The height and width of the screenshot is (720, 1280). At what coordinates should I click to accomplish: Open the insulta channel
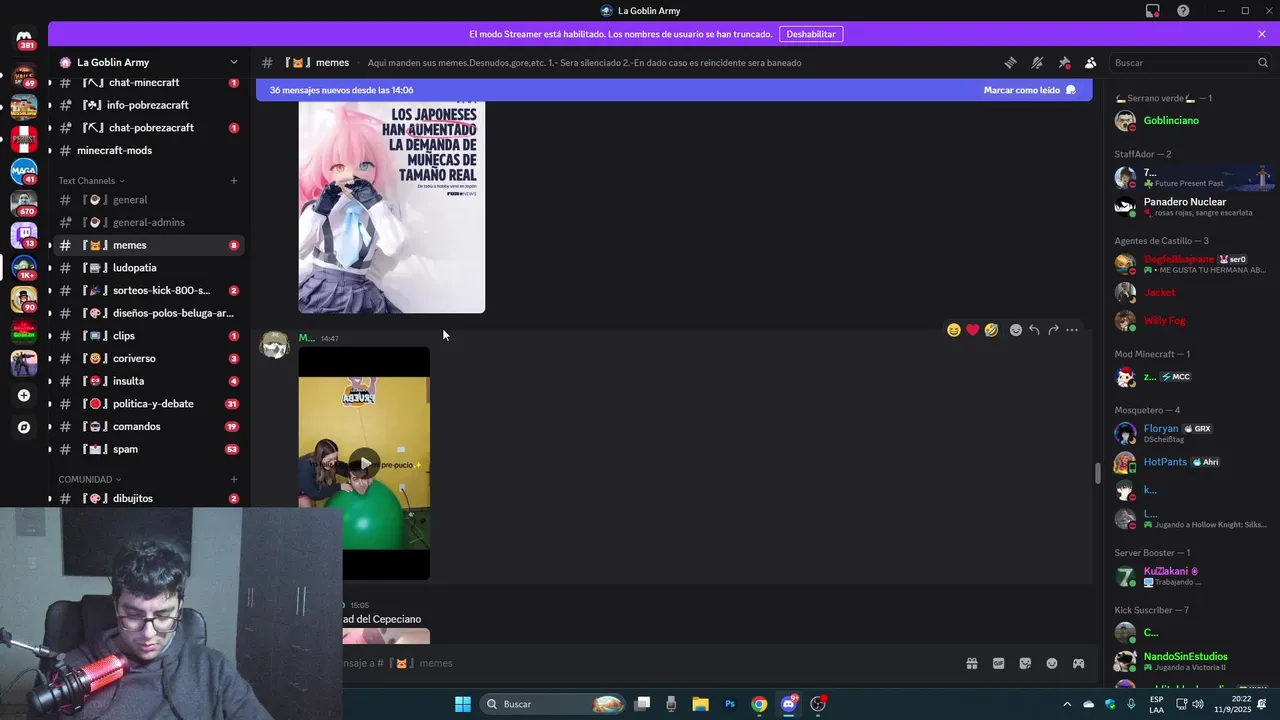click(147, 381)
